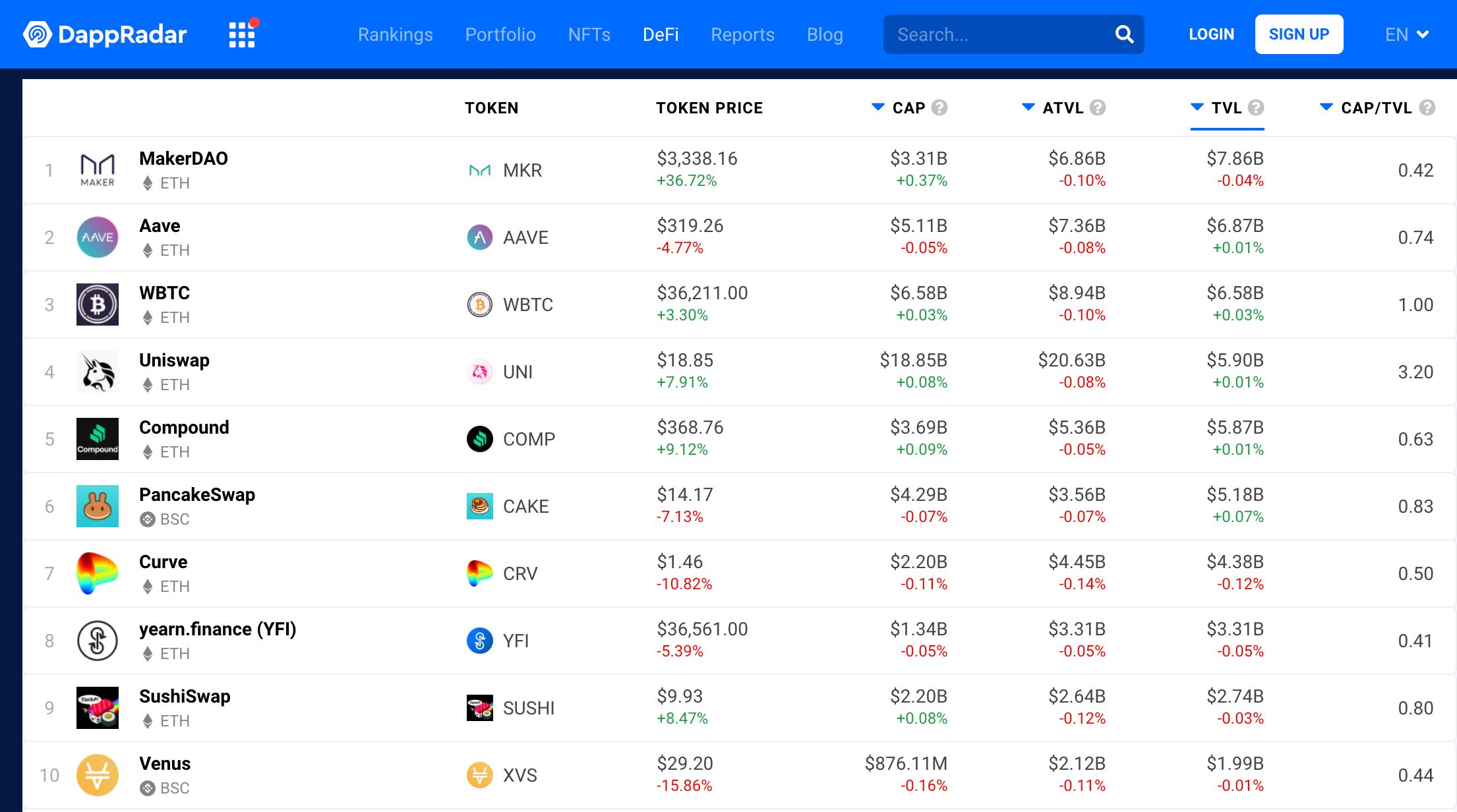The image size is (1457, 812).
Task: Sort by CAP column arrow
Action: 877,107
